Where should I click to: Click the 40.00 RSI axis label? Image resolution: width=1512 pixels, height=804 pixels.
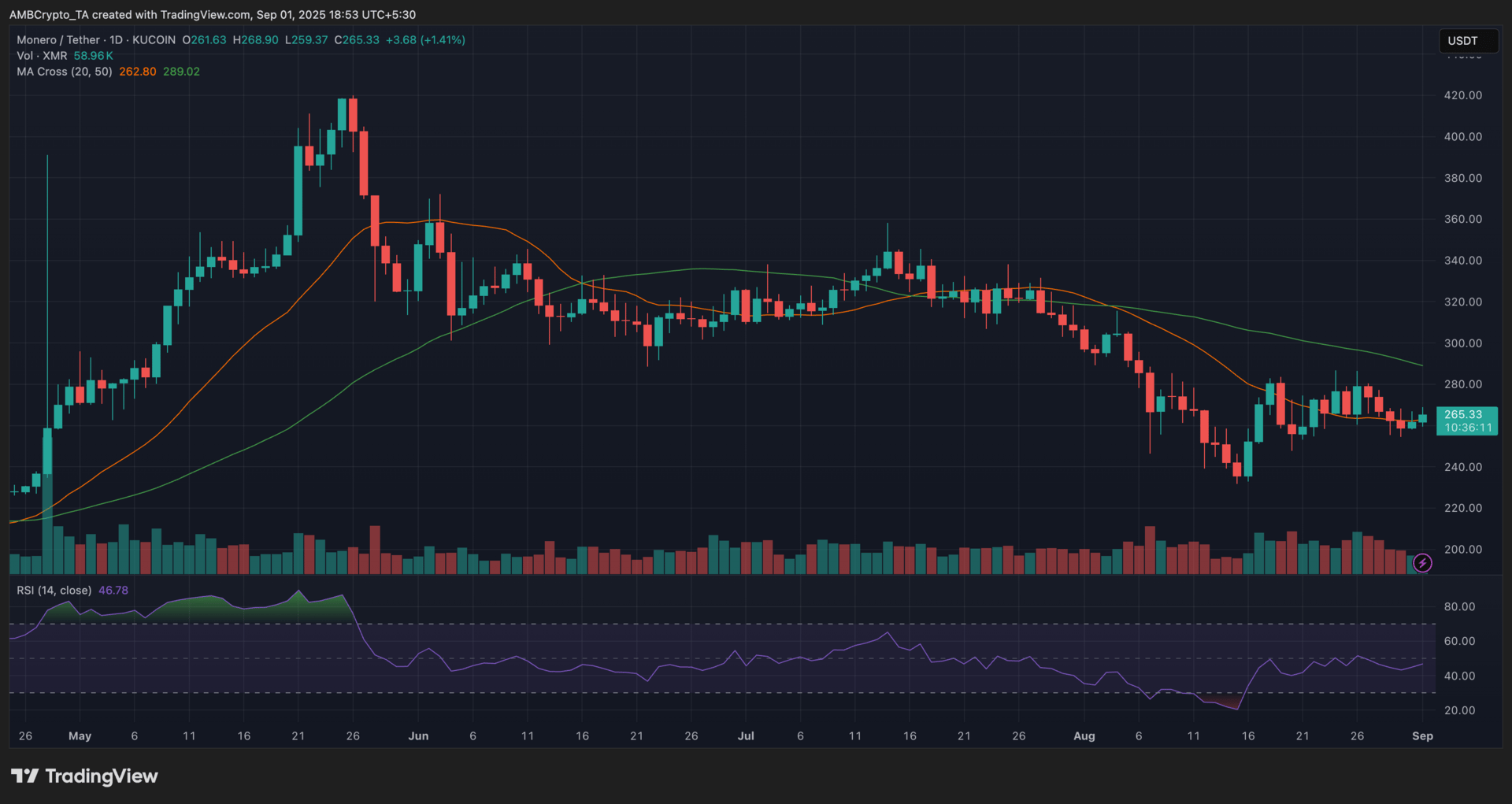click(x=1459, y=676)
